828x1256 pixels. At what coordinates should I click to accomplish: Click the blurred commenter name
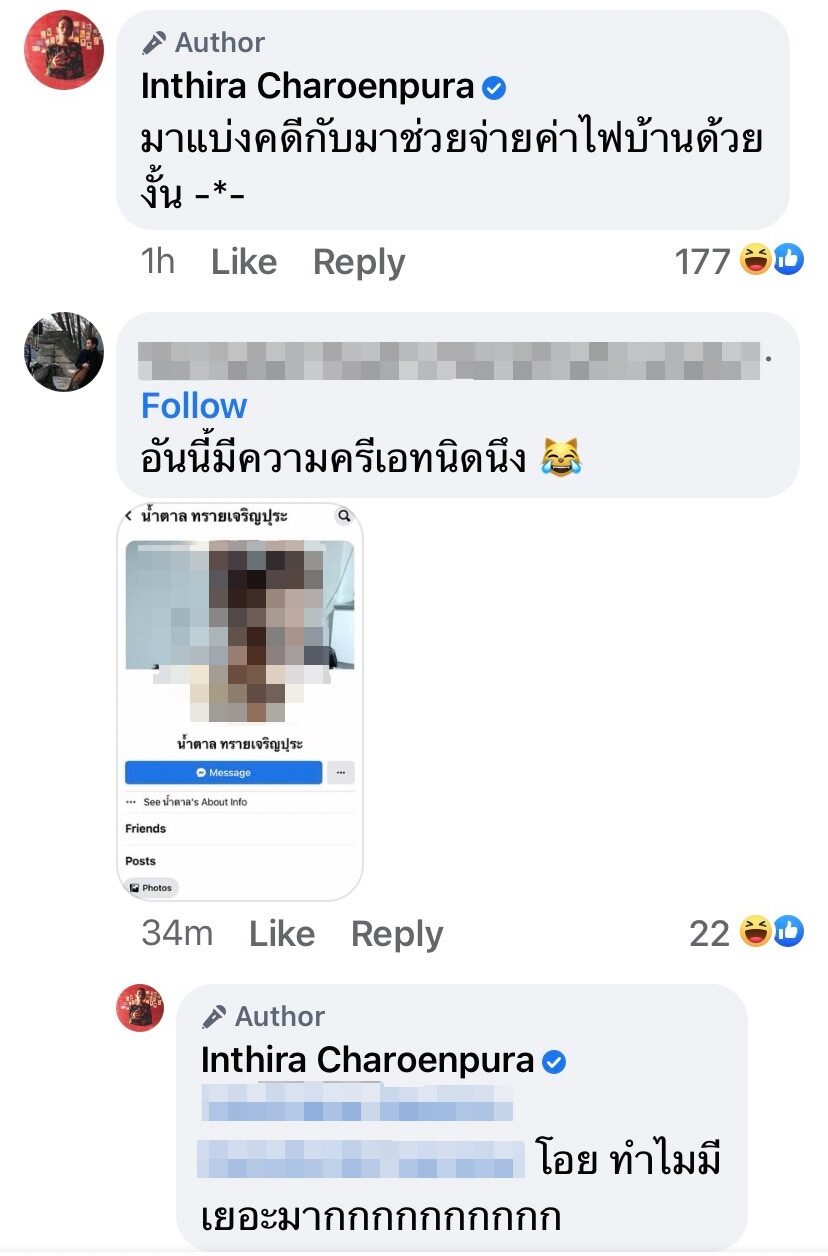click(x=450, y=360)
